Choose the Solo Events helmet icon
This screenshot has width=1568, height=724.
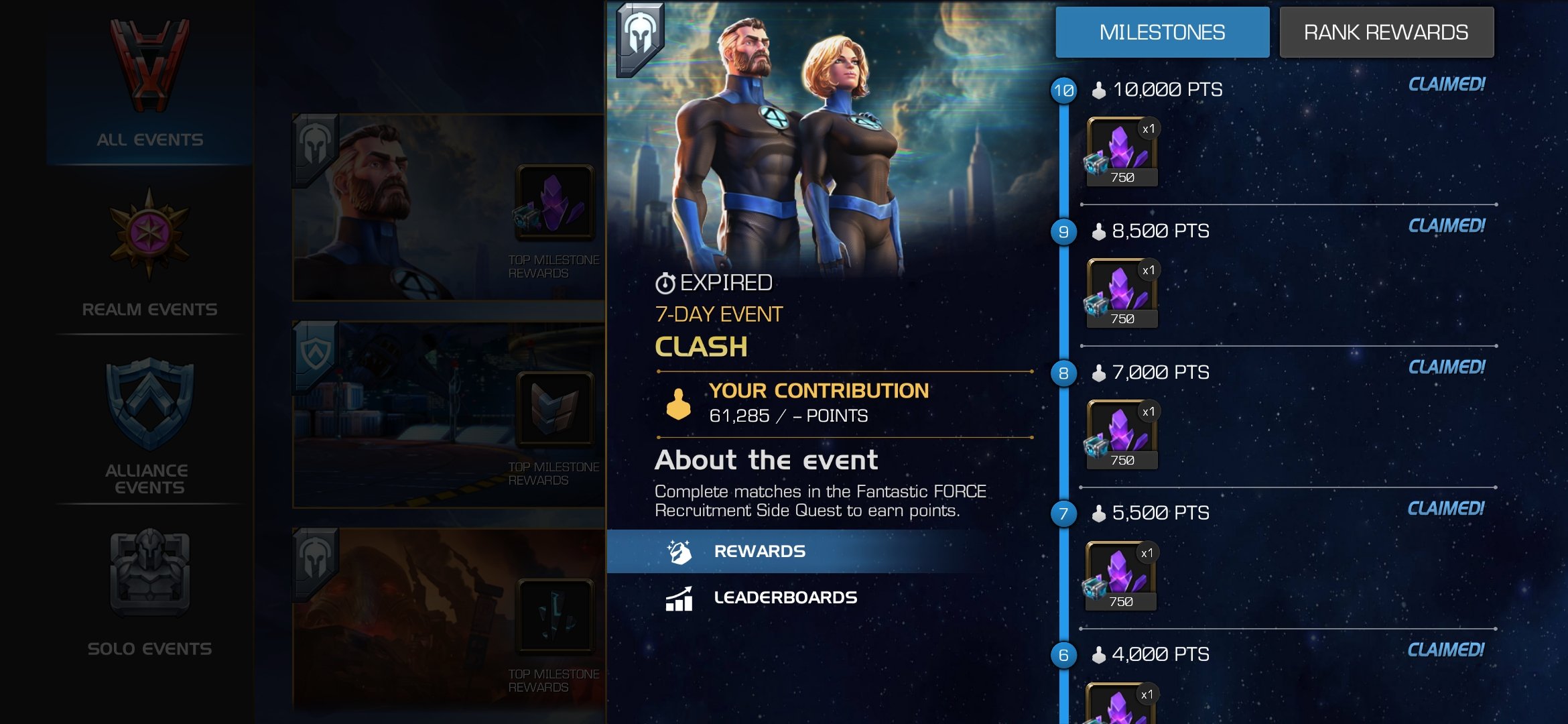149,572
